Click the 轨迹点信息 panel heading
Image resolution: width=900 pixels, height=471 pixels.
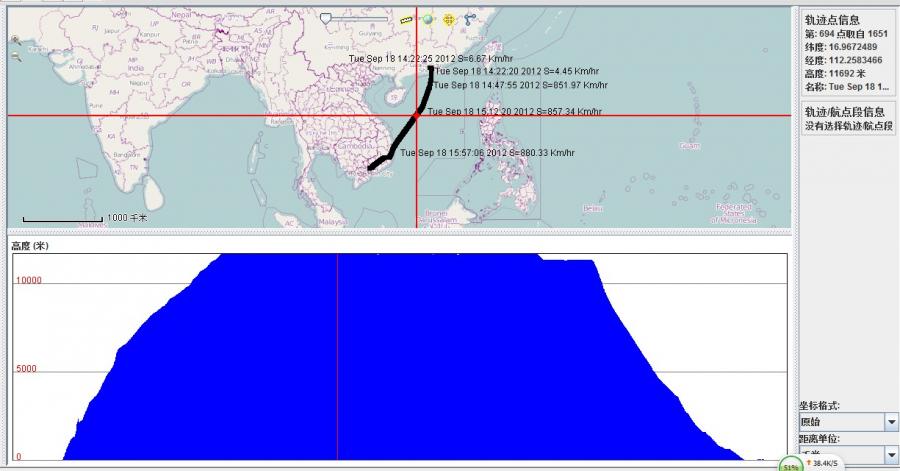pos(832,20)
